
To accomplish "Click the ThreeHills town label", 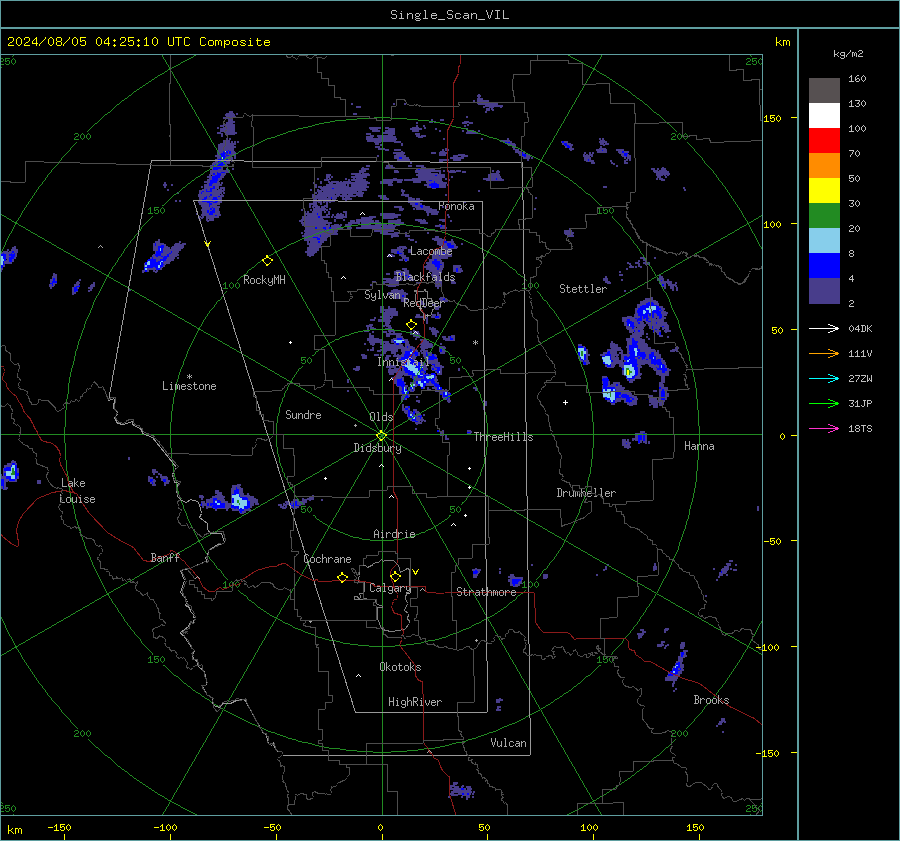I will coord(503,437).
